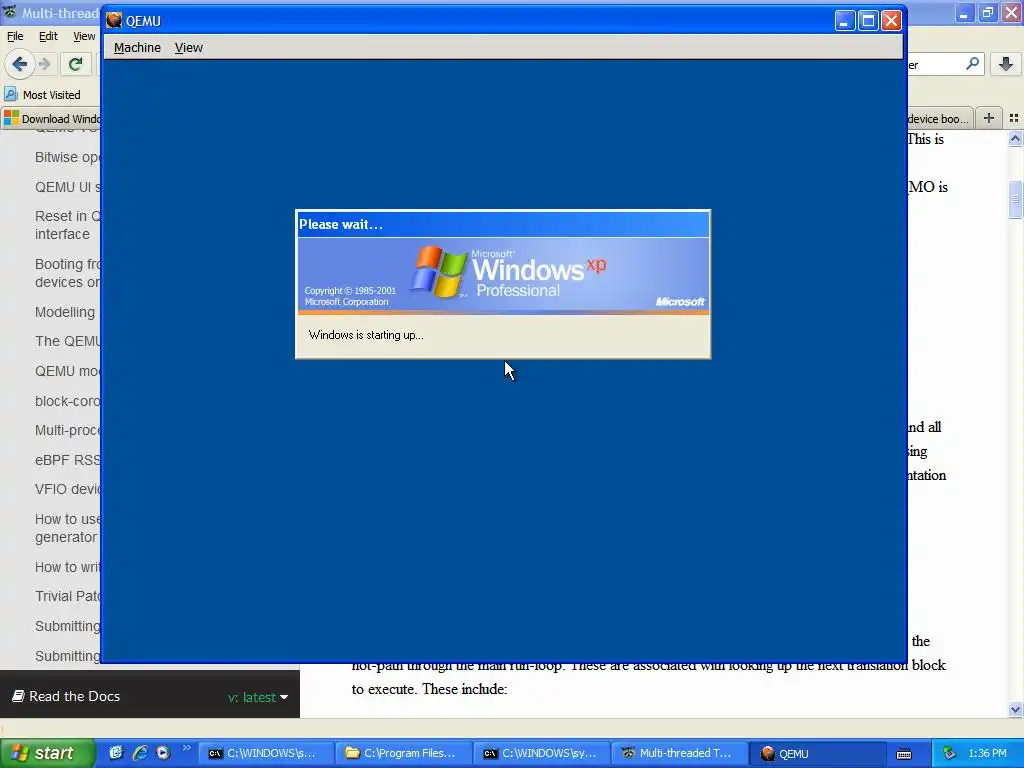Close the browser window

click(x=1012, y=13)
